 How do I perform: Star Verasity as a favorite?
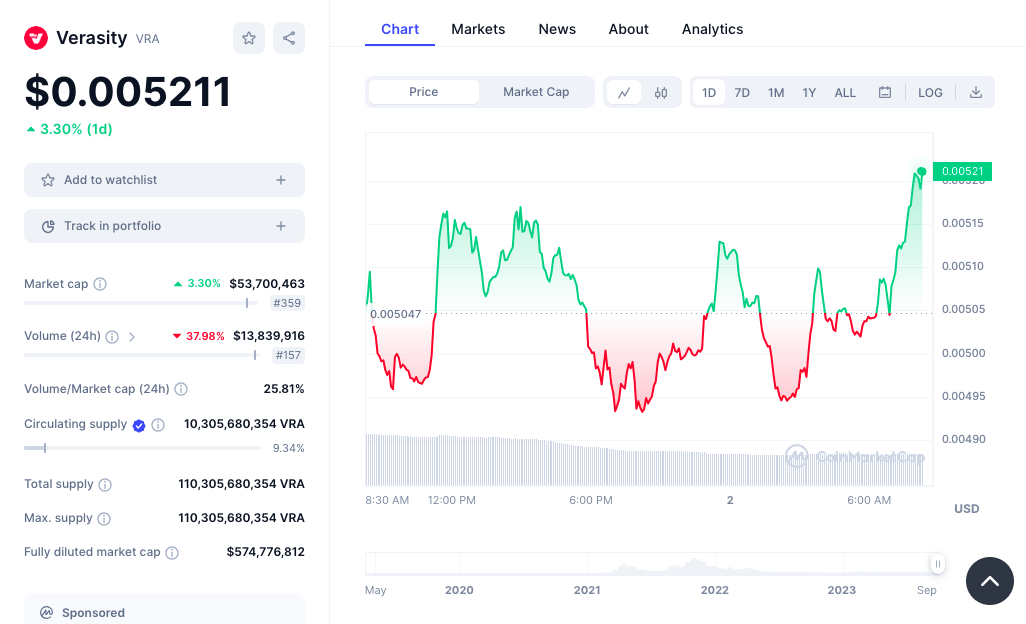click(x=249, y=38)
